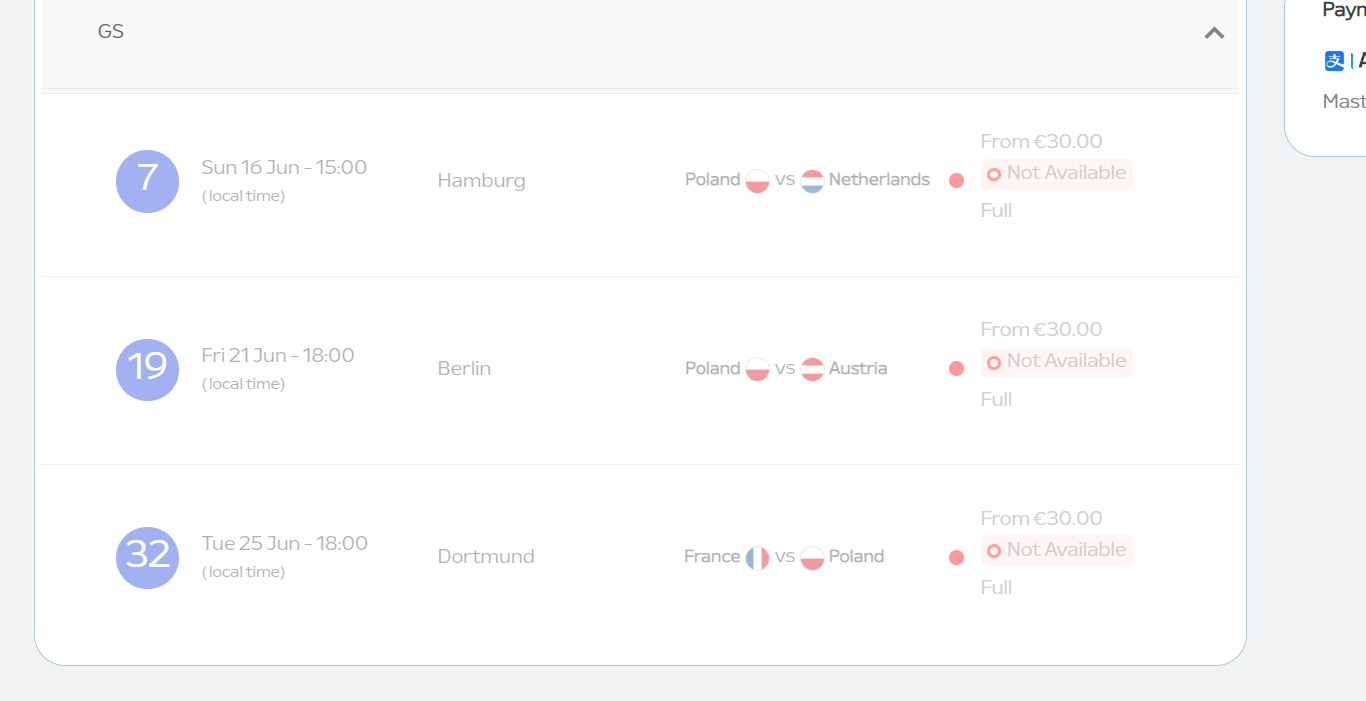
Task: Click Poland flag in Berlin match
Action: coord(757,369)
